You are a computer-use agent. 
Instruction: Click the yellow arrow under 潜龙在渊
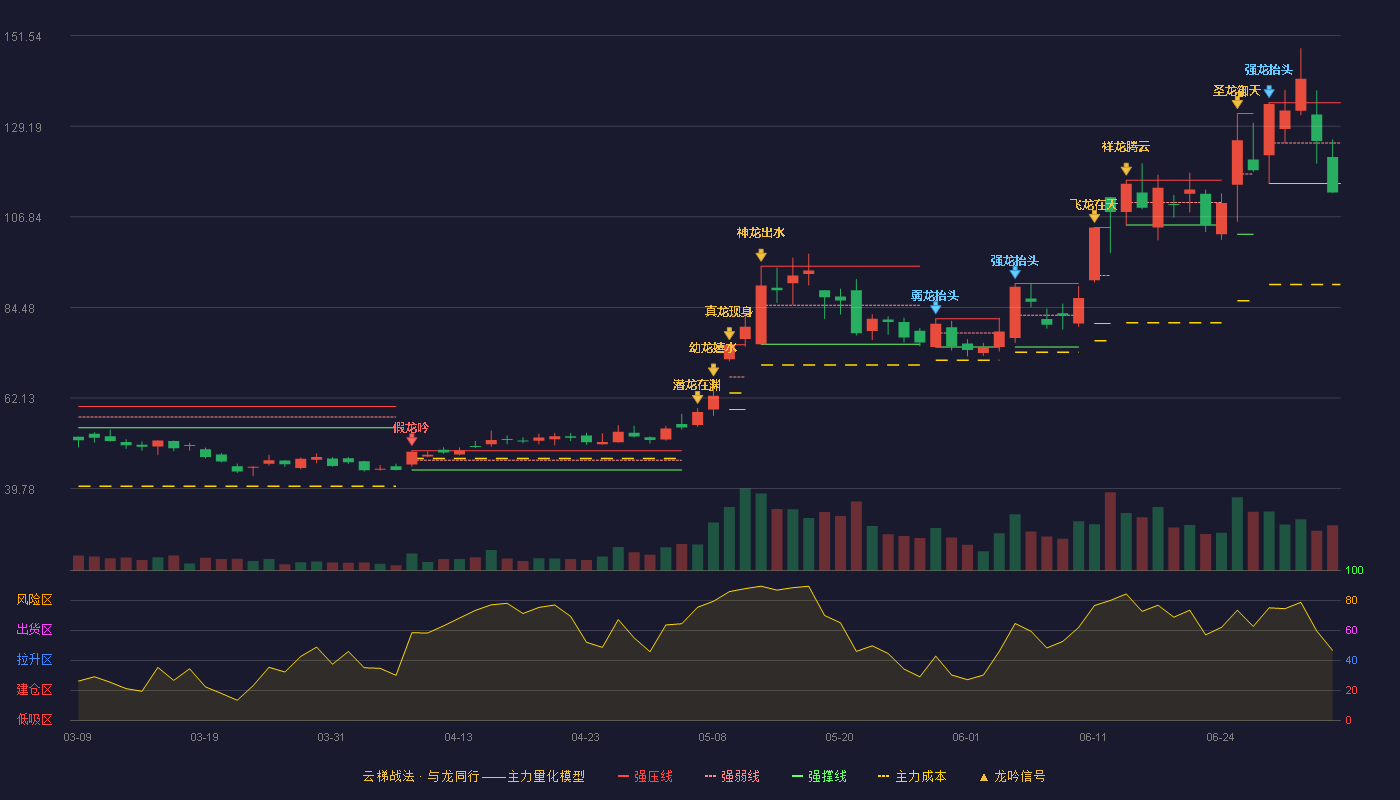tap(697, 397)
